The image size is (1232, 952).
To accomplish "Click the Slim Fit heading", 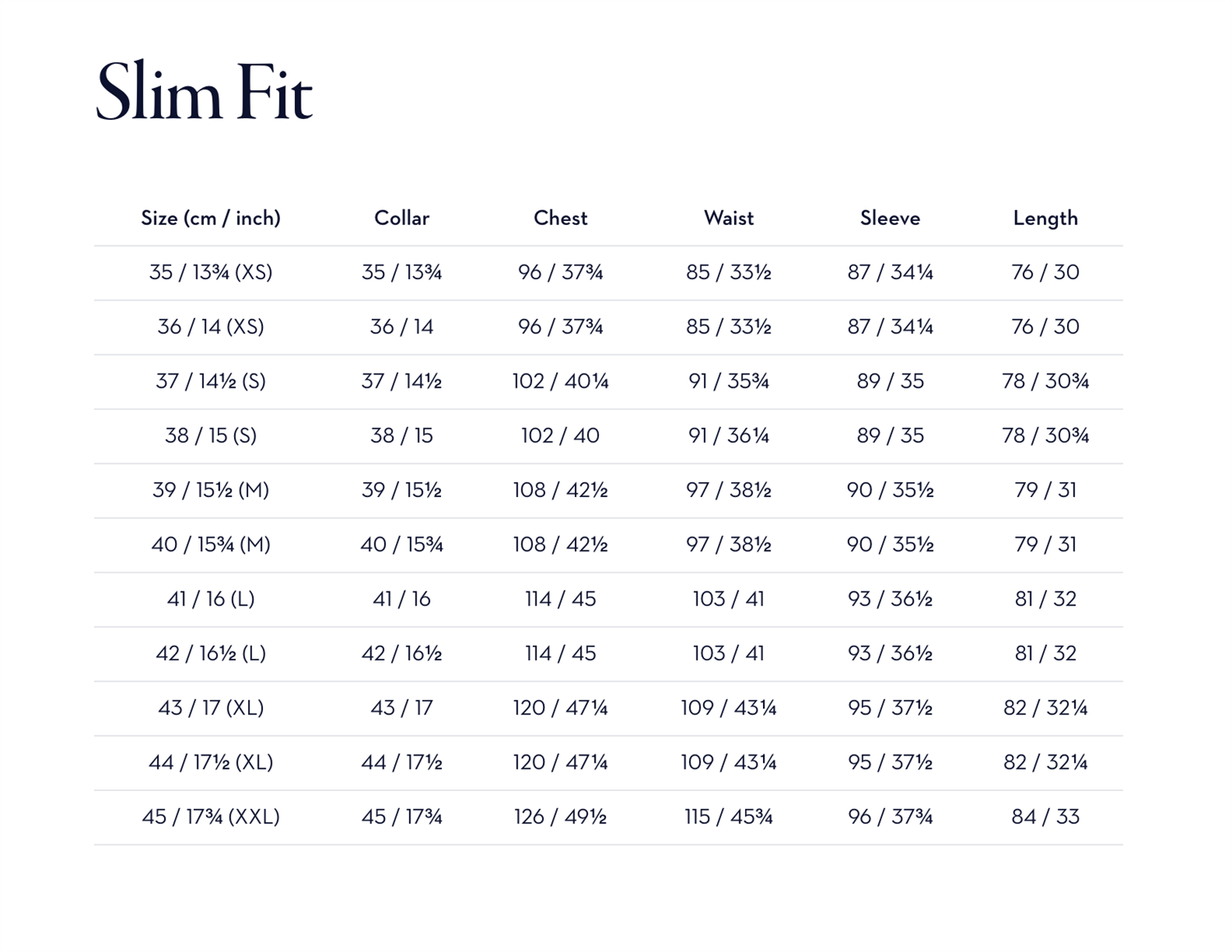I will click(204, 92).
